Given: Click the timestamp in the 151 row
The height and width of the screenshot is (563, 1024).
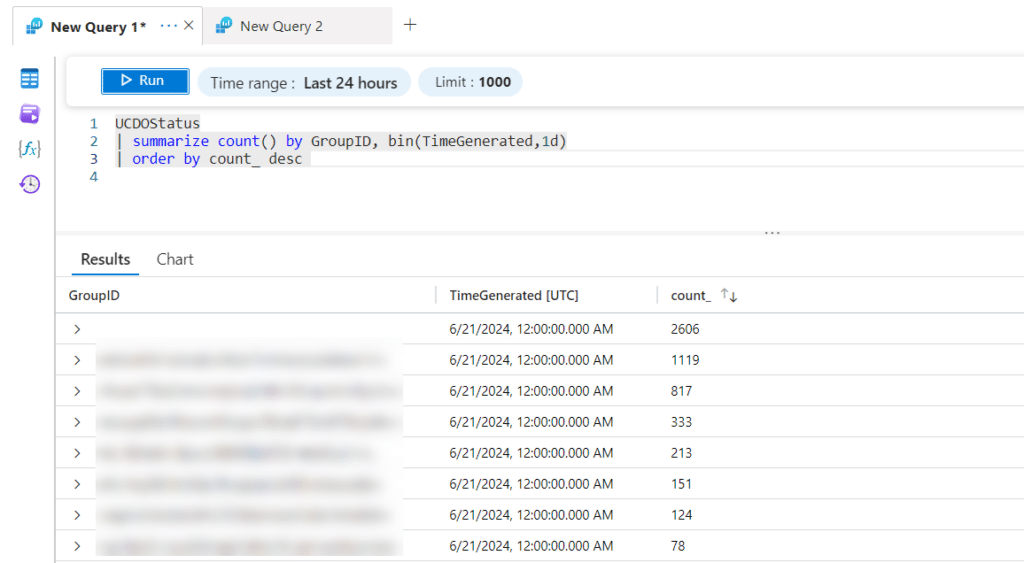Looking at the screenshot, I should [531, 484].
